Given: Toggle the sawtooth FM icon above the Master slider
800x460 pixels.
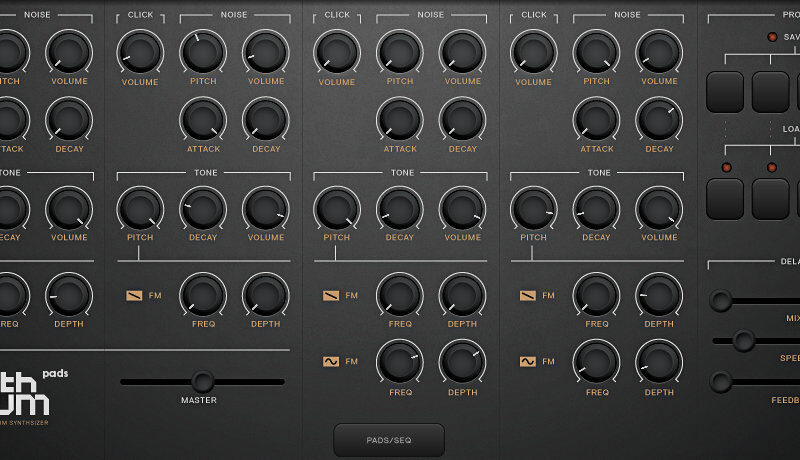Looking at the screenshot, I should click(x=135, y=295).
